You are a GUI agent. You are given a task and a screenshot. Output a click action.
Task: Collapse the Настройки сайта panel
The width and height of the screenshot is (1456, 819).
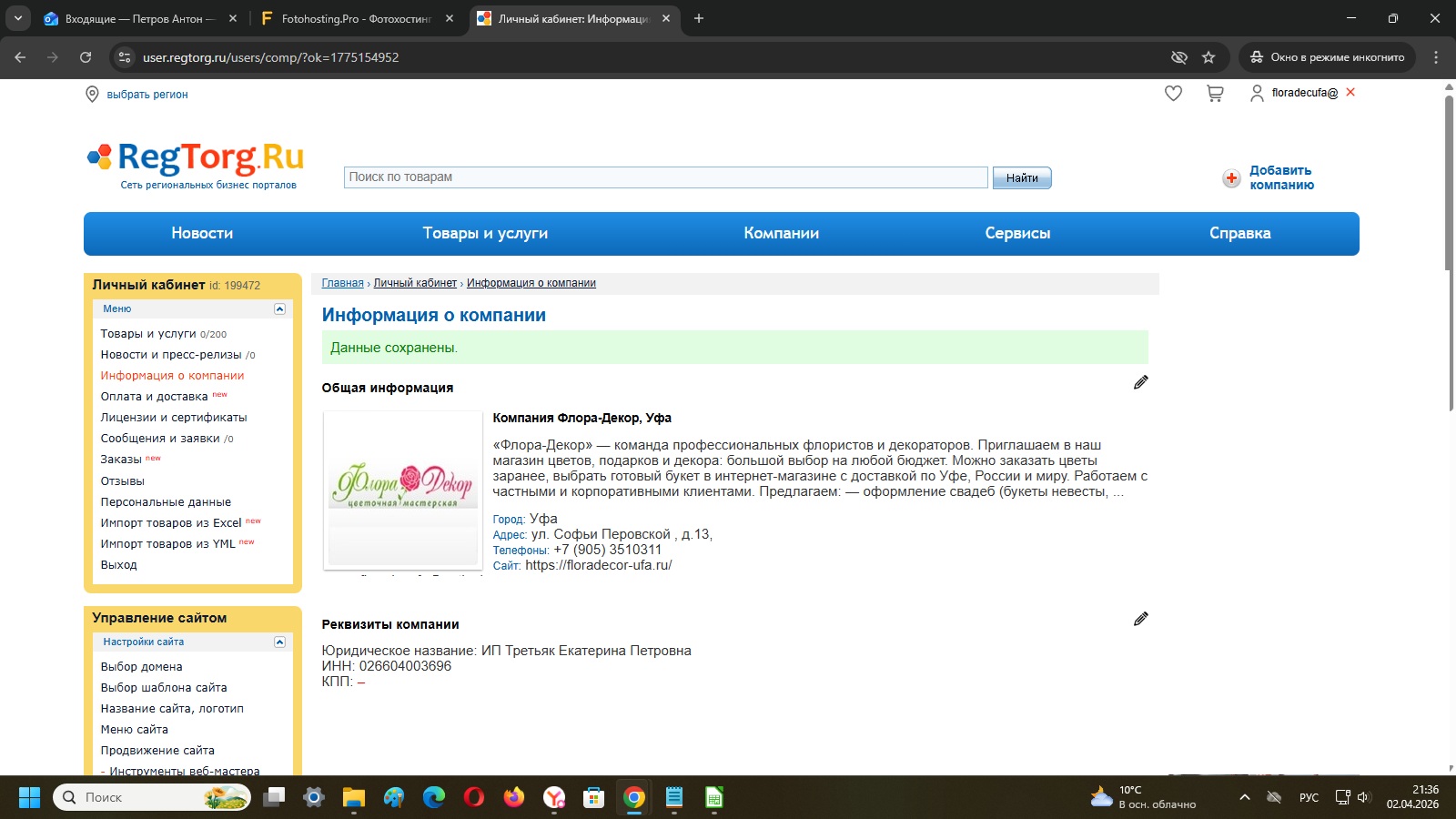(279, 642)
